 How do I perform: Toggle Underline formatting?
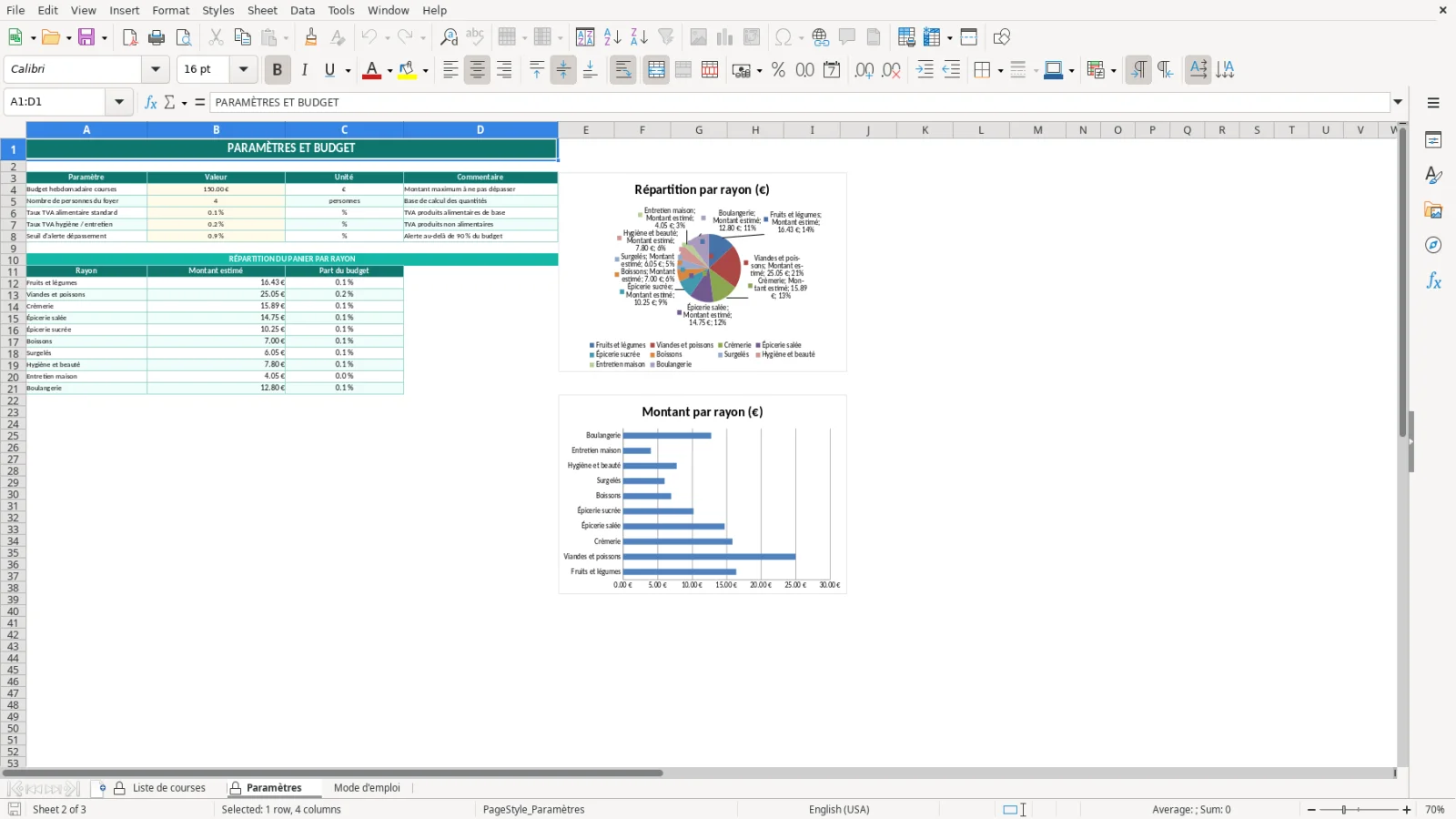pyautogui.click(x=329, y=70)
